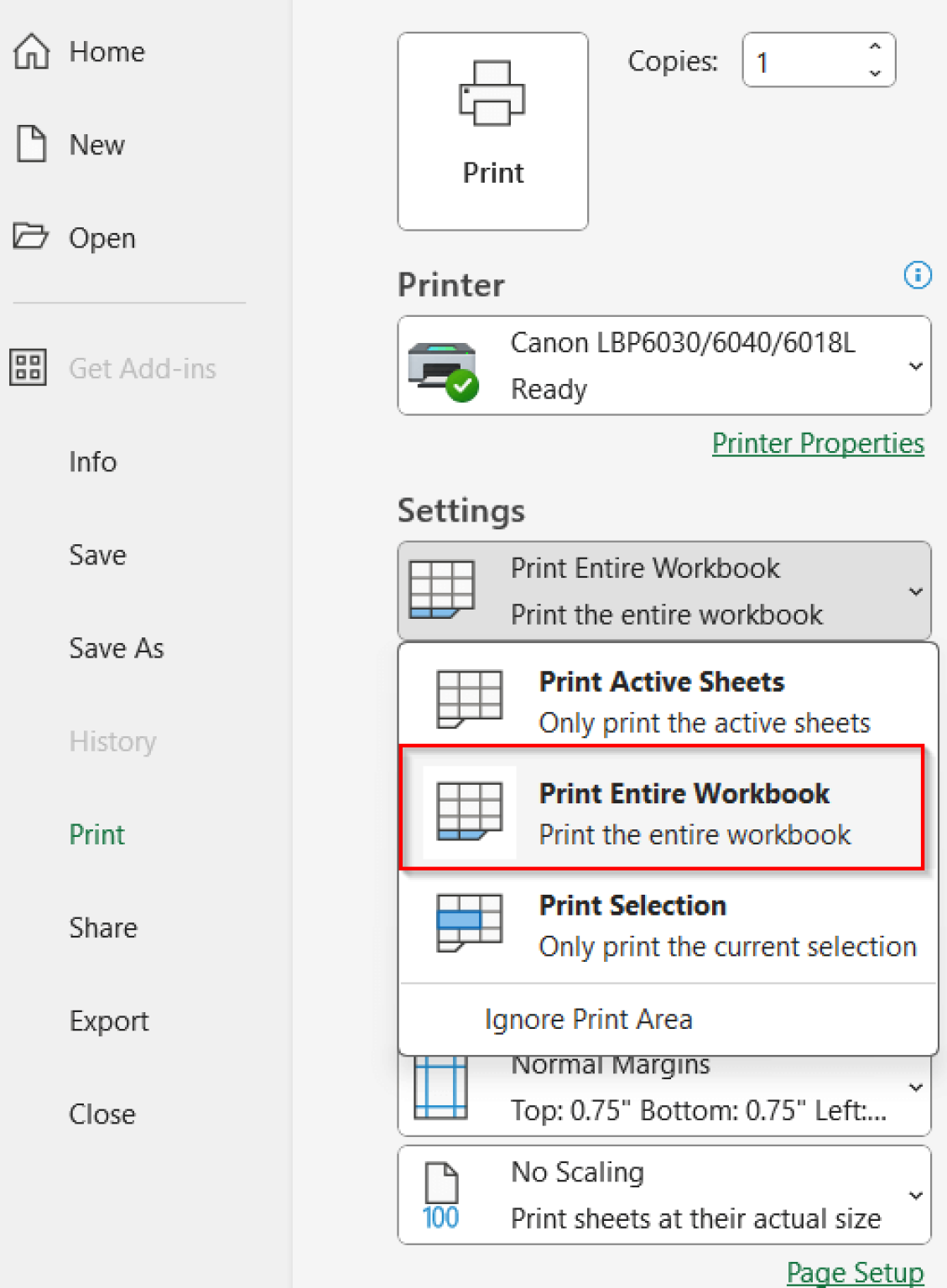Open the No Scaling options dropdown

pos(915,1194)
